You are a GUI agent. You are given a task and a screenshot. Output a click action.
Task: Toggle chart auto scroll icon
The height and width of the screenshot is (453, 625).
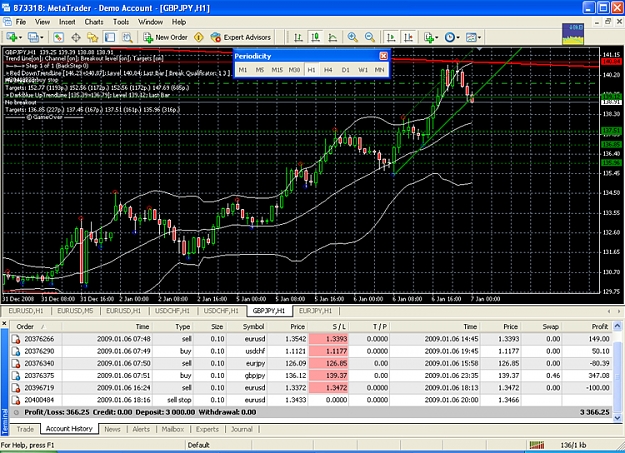point(391,37)
